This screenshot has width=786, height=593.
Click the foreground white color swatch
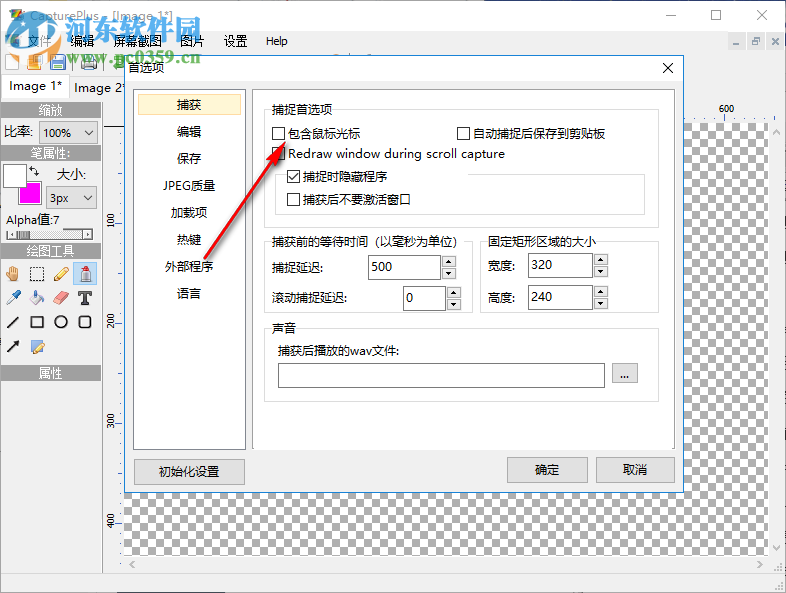coord(15,175)
